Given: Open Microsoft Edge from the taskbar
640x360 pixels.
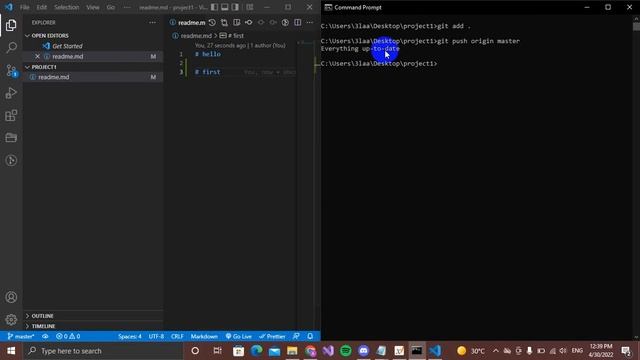Looking at the screenshot, I should [256, 351].
